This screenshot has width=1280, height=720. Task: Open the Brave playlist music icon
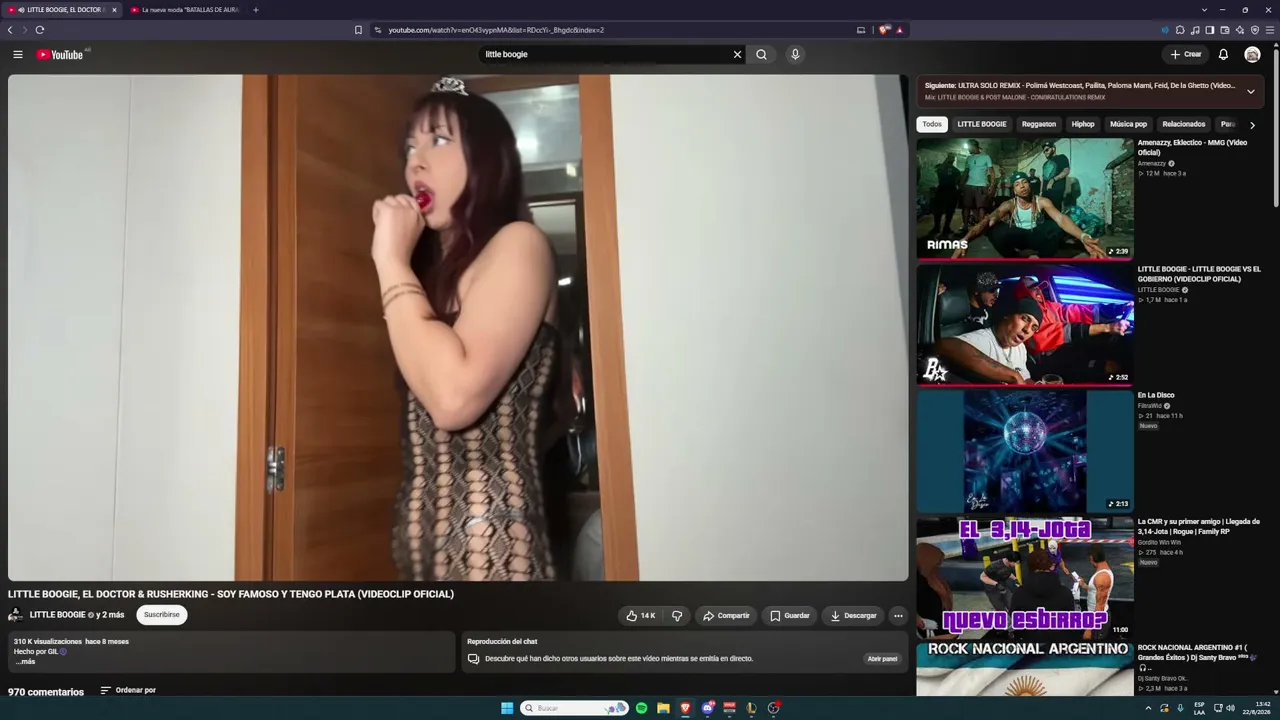pyautogui.click(x=1195, y=30)
